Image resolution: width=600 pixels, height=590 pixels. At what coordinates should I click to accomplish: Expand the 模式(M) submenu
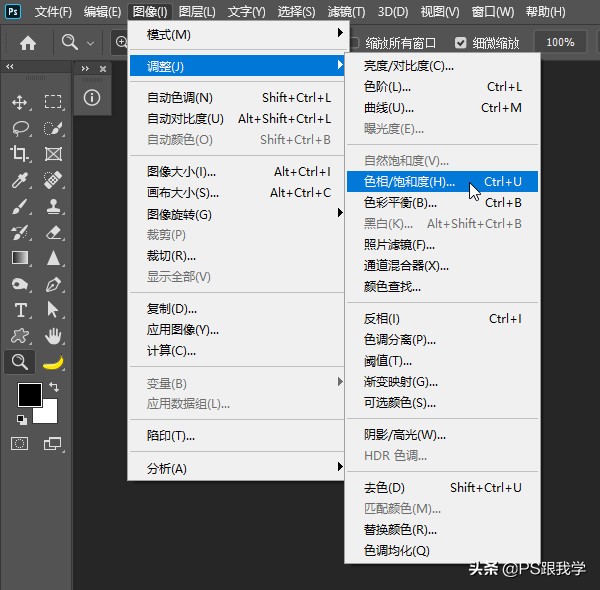[x=237, y=35]
